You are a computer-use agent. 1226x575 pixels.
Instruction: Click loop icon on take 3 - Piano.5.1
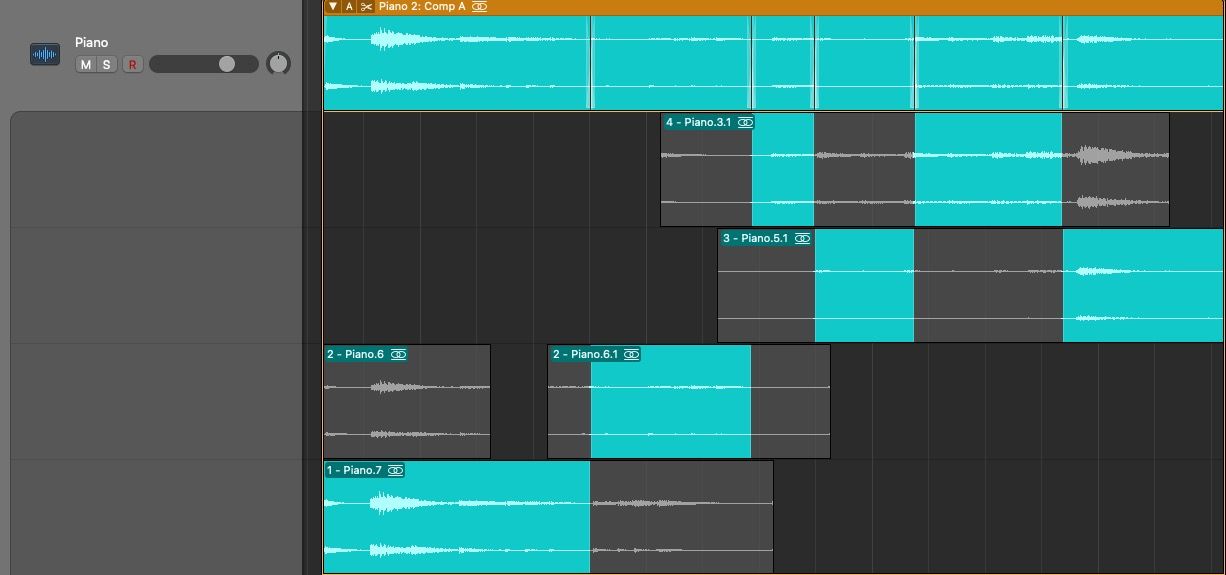coord(802,239)
